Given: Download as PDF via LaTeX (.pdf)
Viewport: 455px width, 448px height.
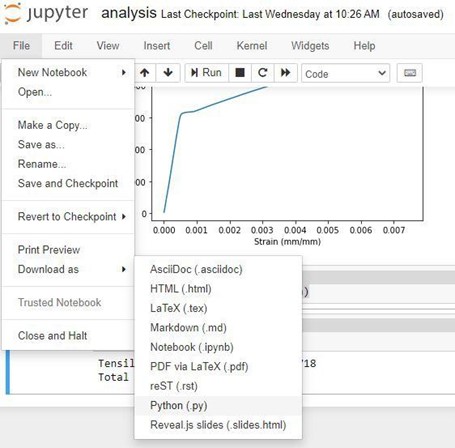Looking at the screenshot, I should 218,366.
